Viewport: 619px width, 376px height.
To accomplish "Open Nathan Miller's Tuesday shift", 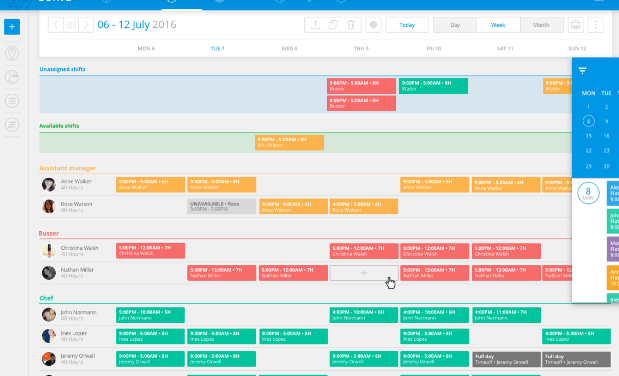I will (x=221, y=273).
